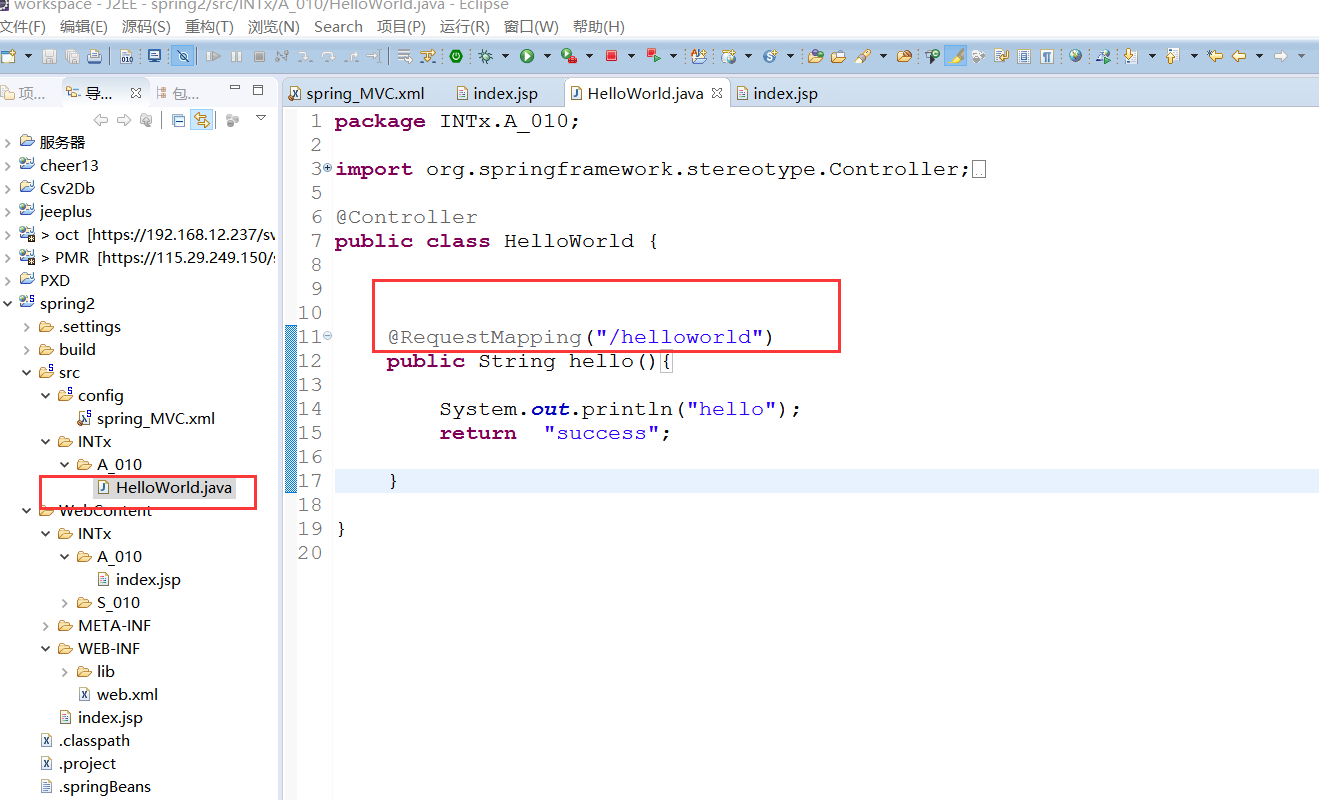Open the New file dropdown arrow

click(x=28, y=56)
